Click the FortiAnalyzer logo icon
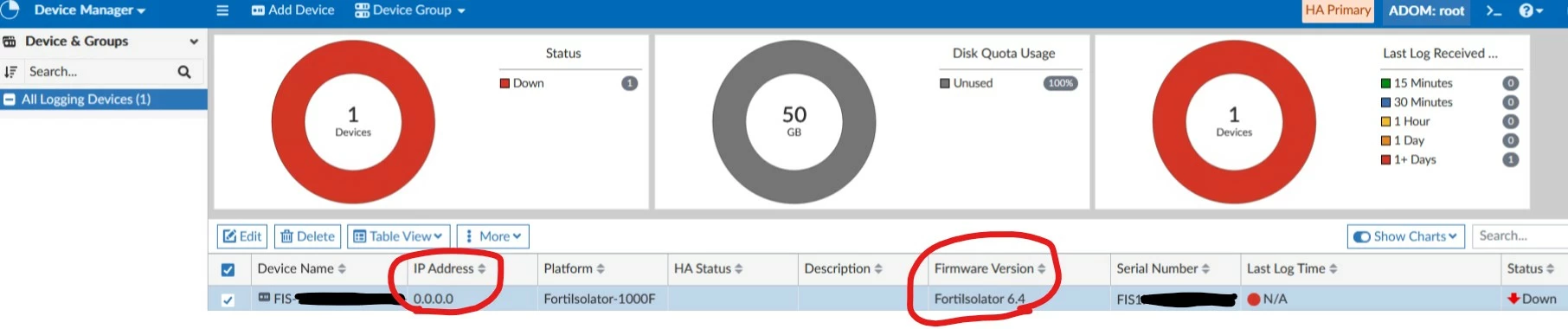Viewport: 1568px width, 329px height. (10, 10)
